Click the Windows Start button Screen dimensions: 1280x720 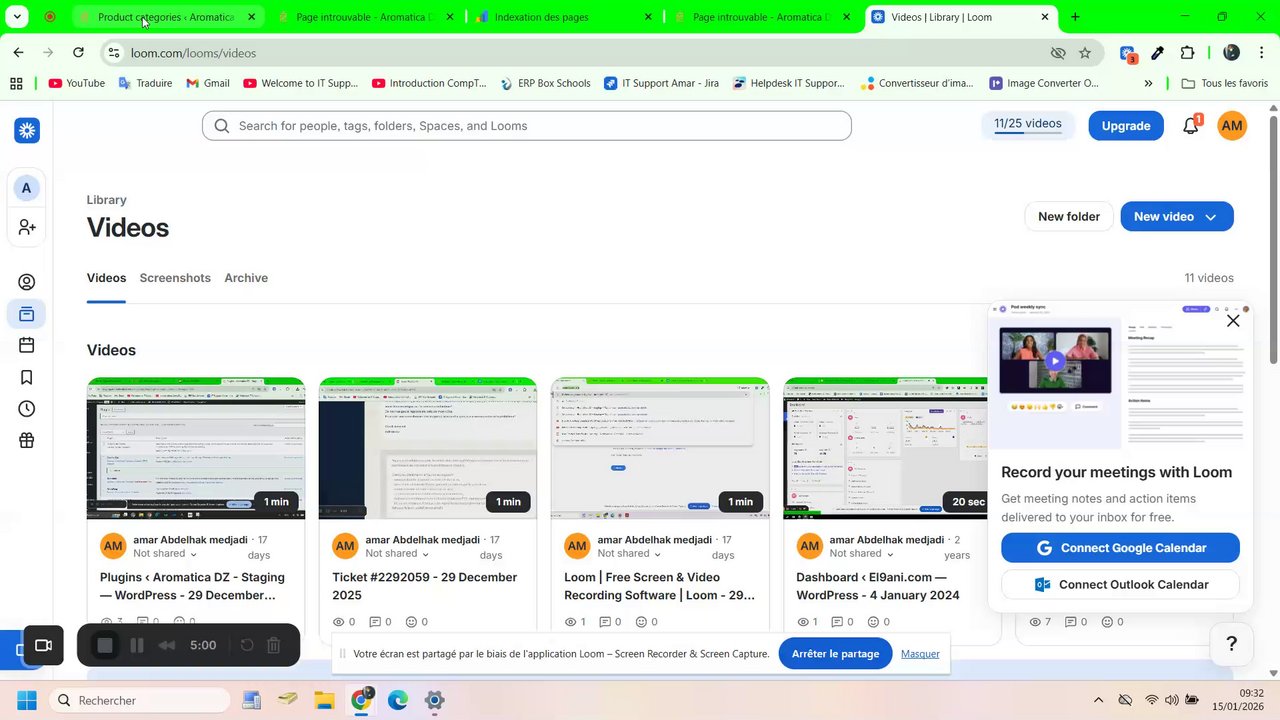[x=27, y=700]
